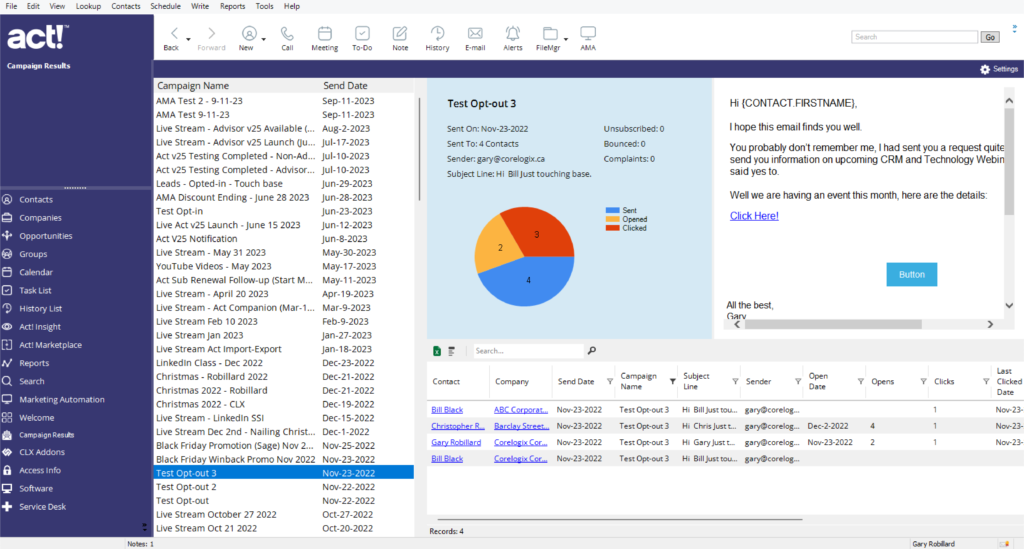Open Service Desk in the sidebar

(x=42, y=507)
